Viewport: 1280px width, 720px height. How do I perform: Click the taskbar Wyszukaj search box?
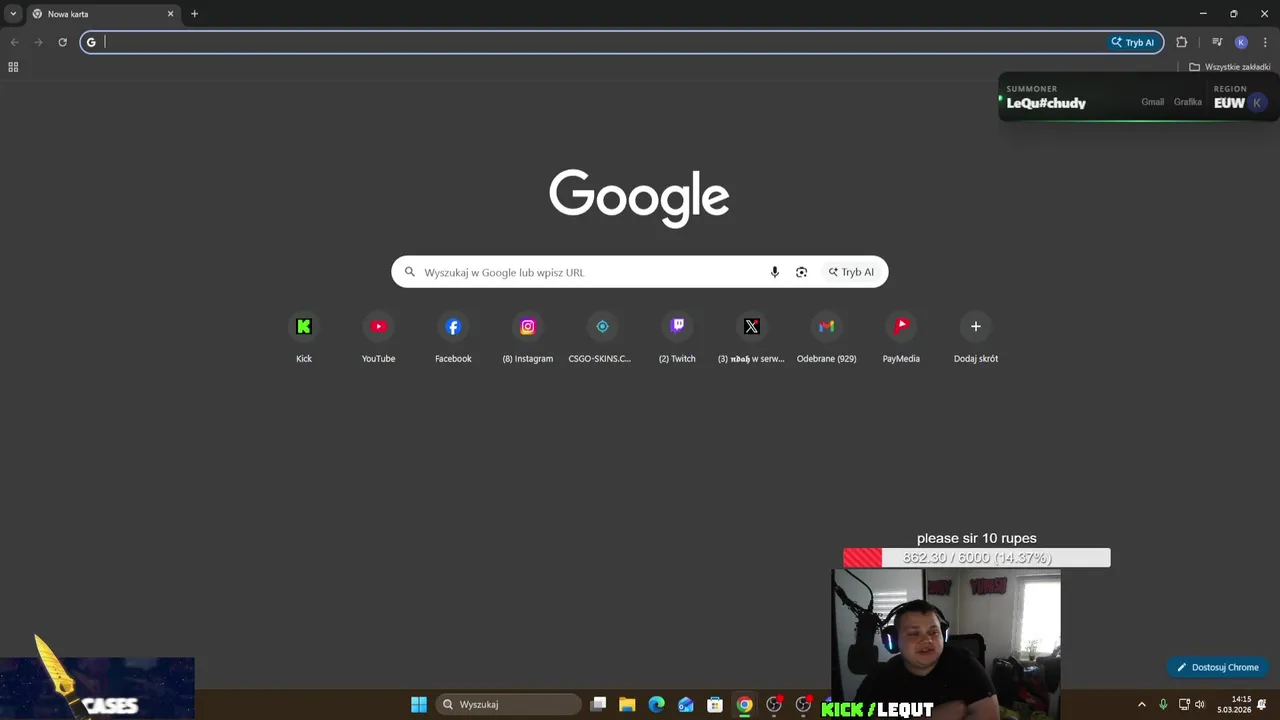508,704
